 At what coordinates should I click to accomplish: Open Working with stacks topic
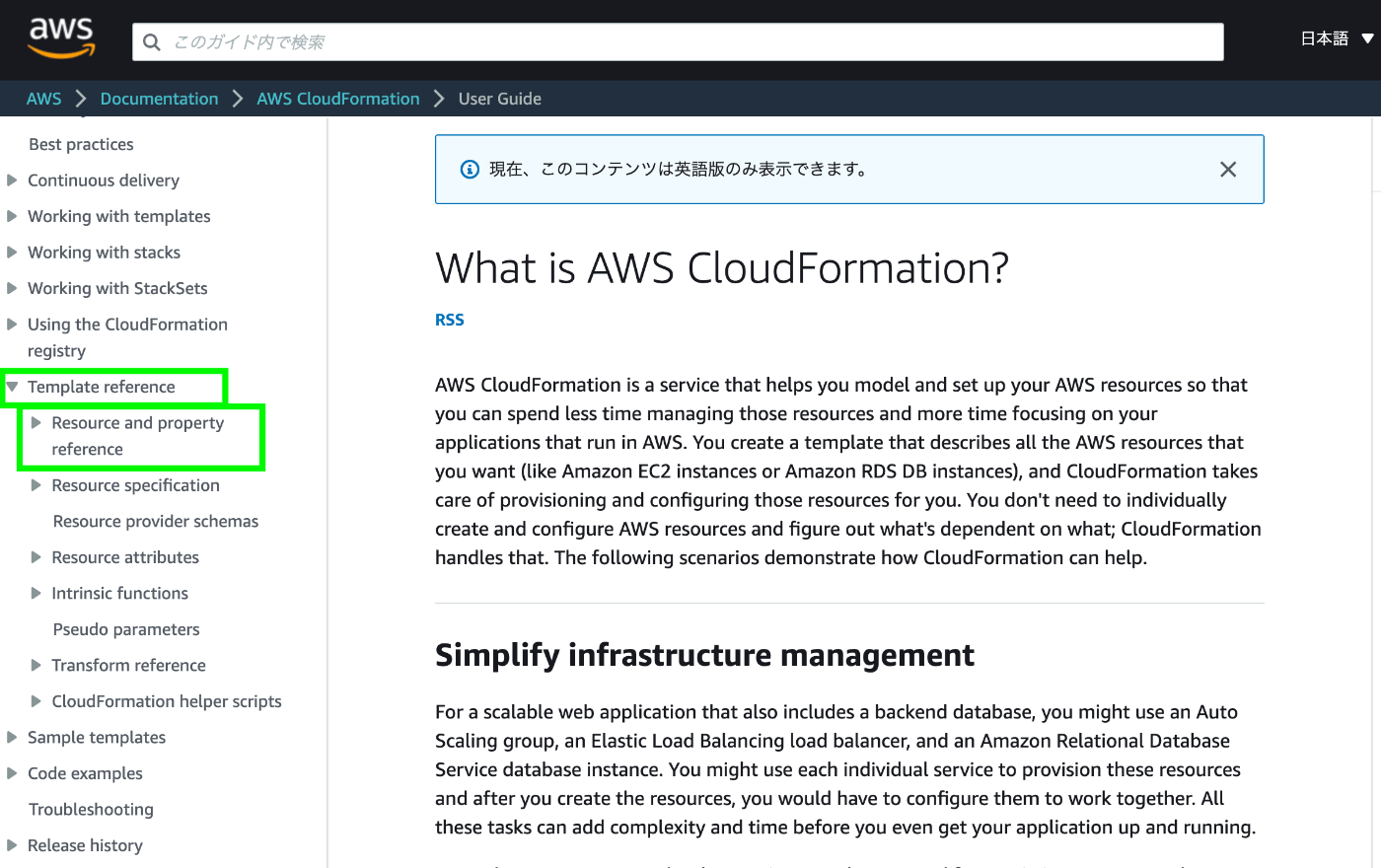(104, 253)
